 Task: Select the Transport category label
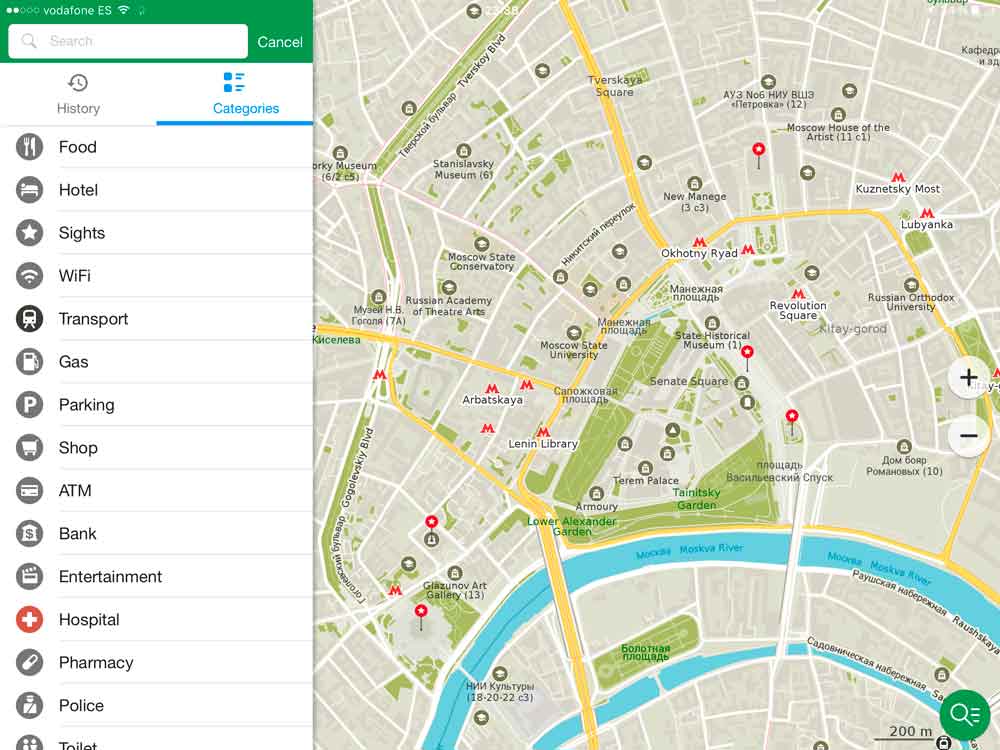point(93,319)
